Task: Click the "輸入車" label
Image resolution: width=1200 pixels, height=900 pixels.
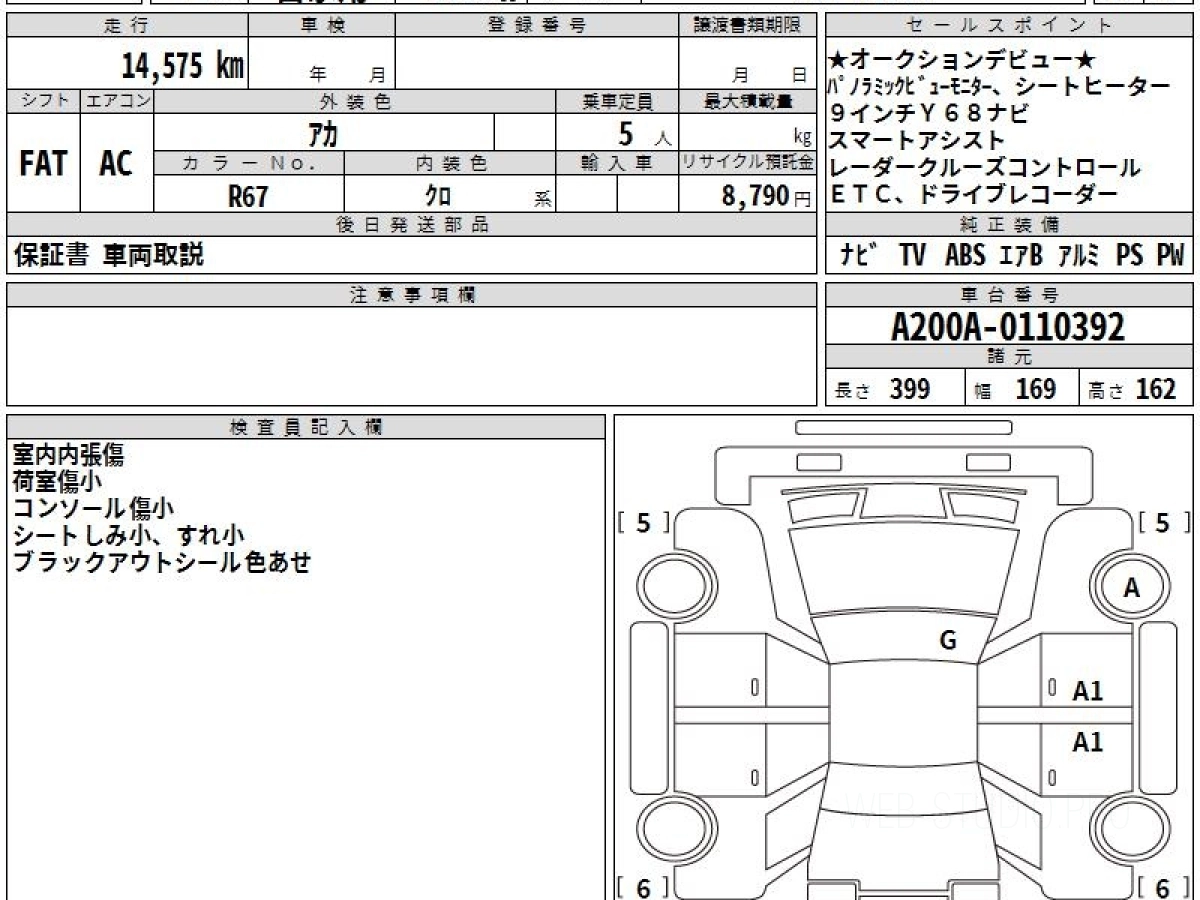Action: coord(617,163)
